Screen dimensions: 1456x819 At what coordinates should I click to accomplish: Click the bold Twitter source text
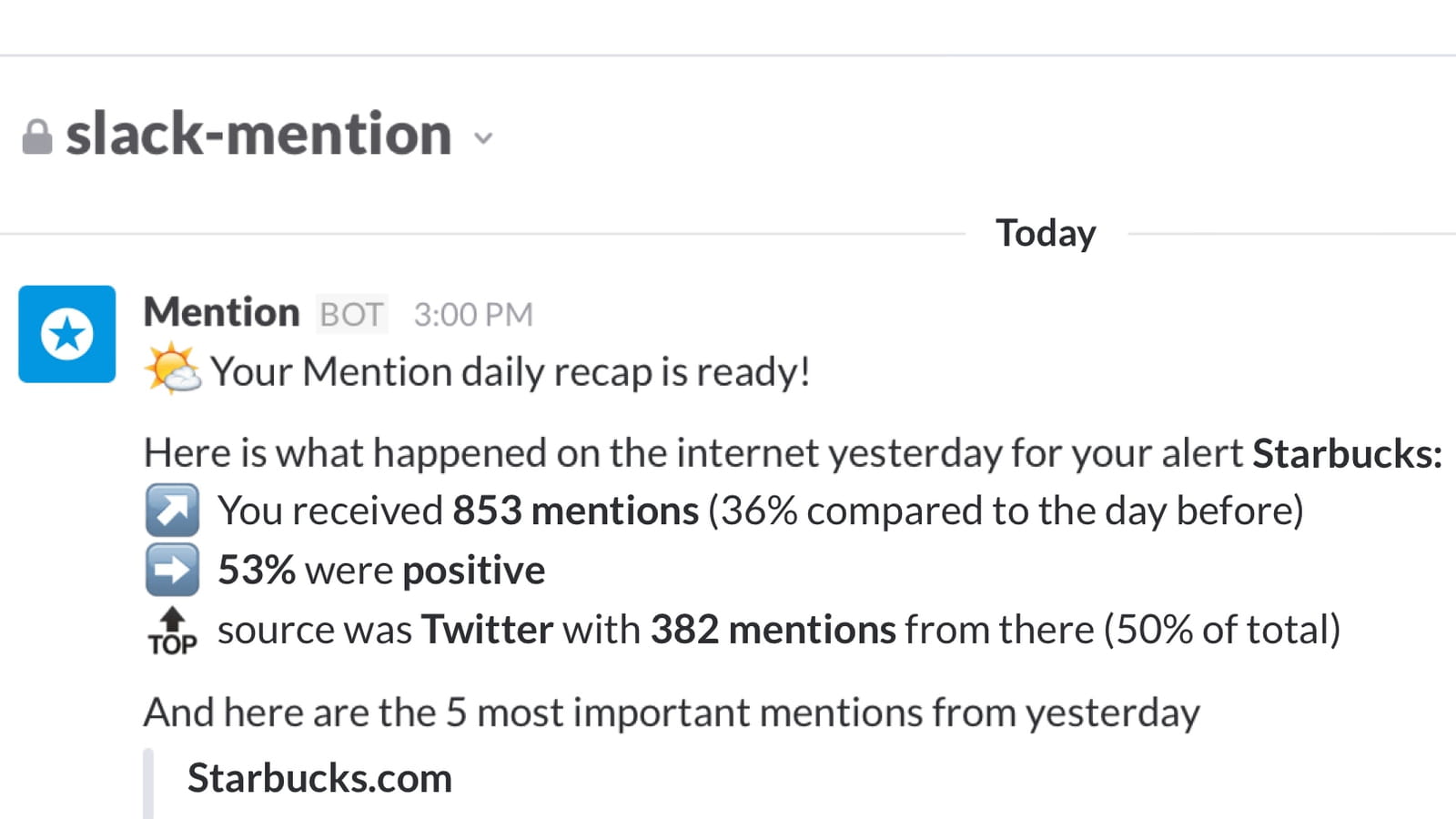(487, 630)
